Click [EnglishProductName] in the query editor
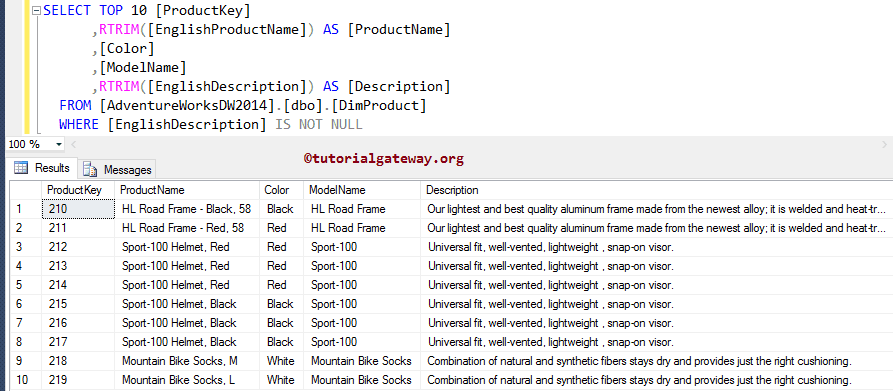Screen dimensions: 893x391 pos(228,30)
